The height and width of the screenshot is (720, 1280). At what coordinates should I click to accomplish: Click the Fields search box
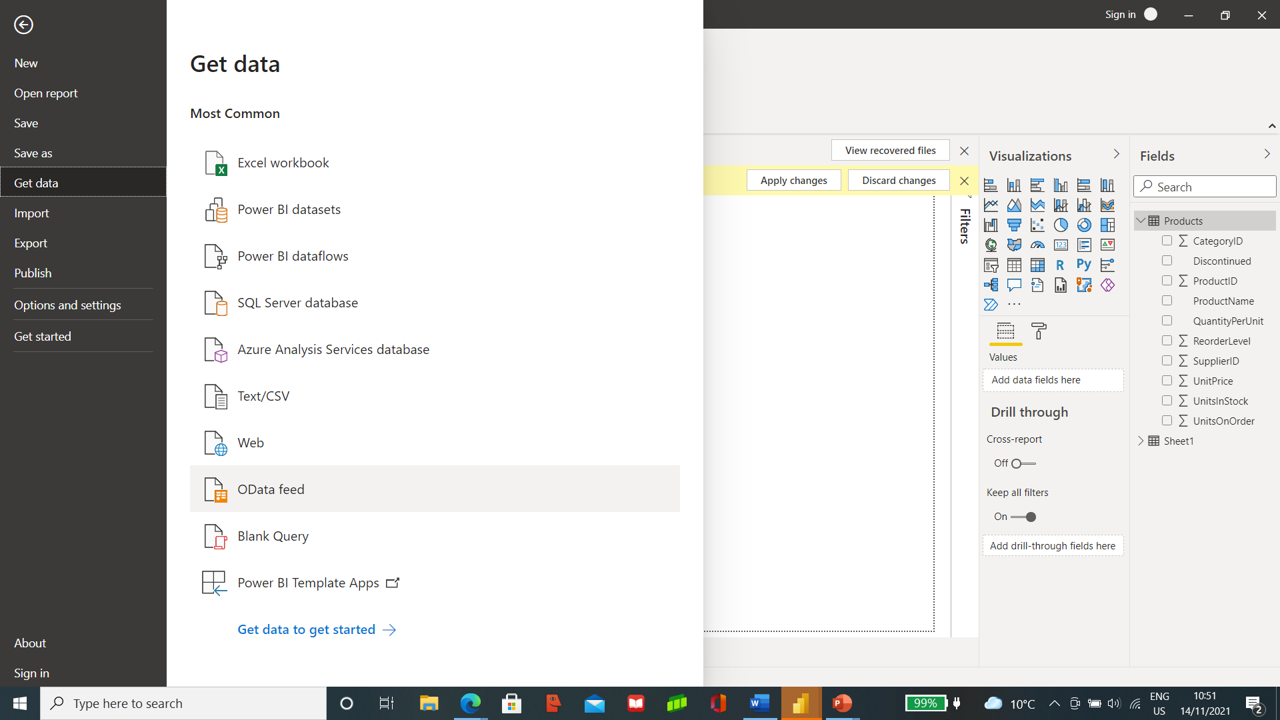(1205, 187)
